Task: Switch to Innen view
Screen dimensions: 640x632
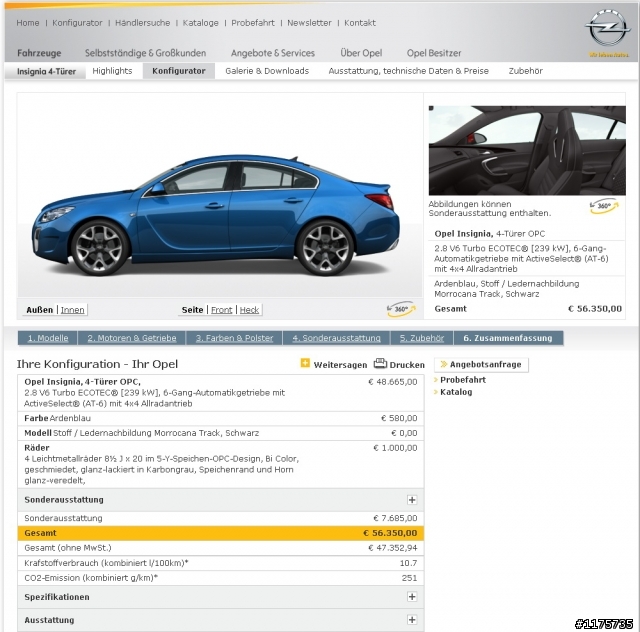Action: 72,310
